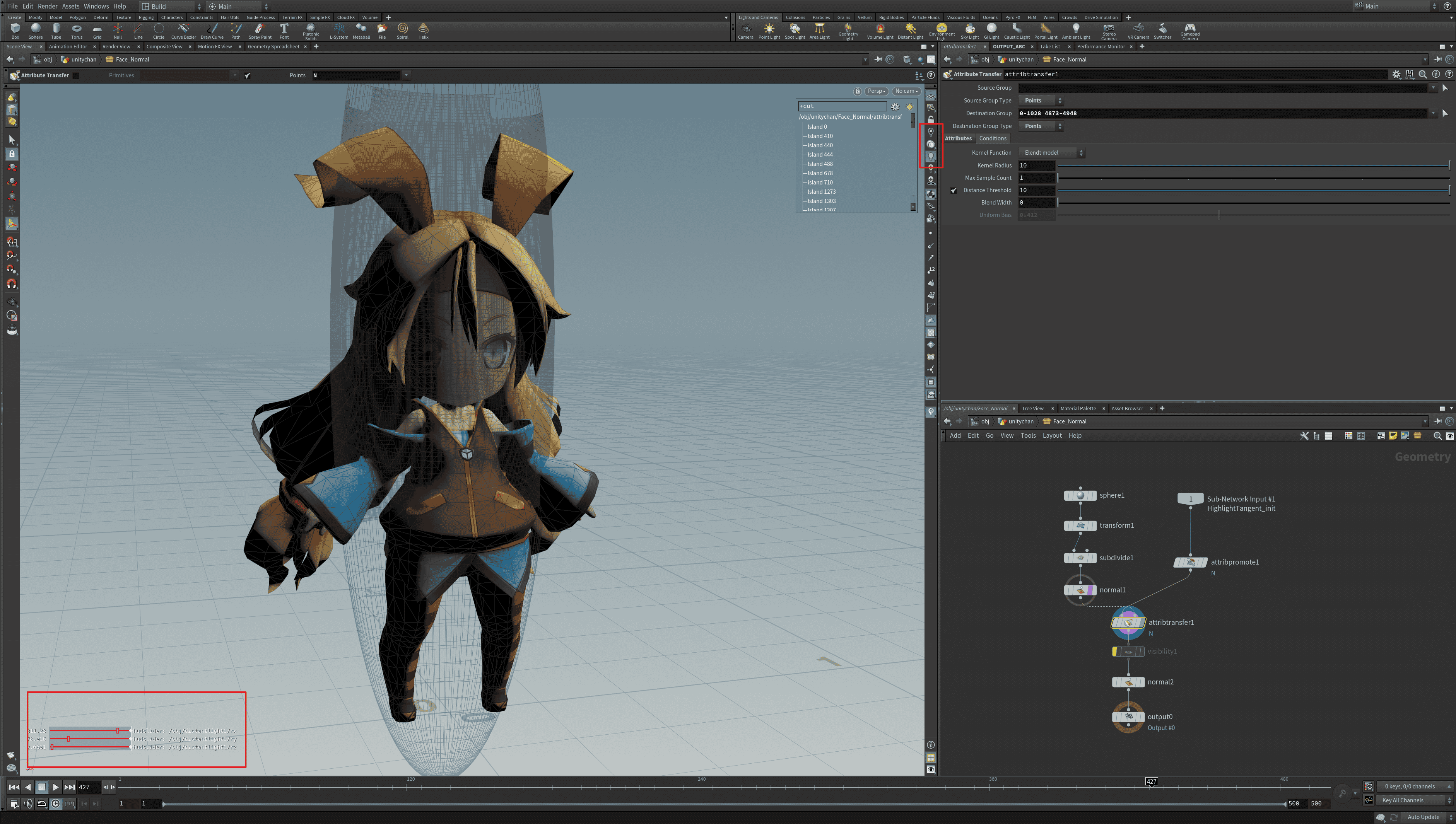The image size is (1456, 824).
Task: Create a Box from the shelf
Action: [x=15, y=31]
